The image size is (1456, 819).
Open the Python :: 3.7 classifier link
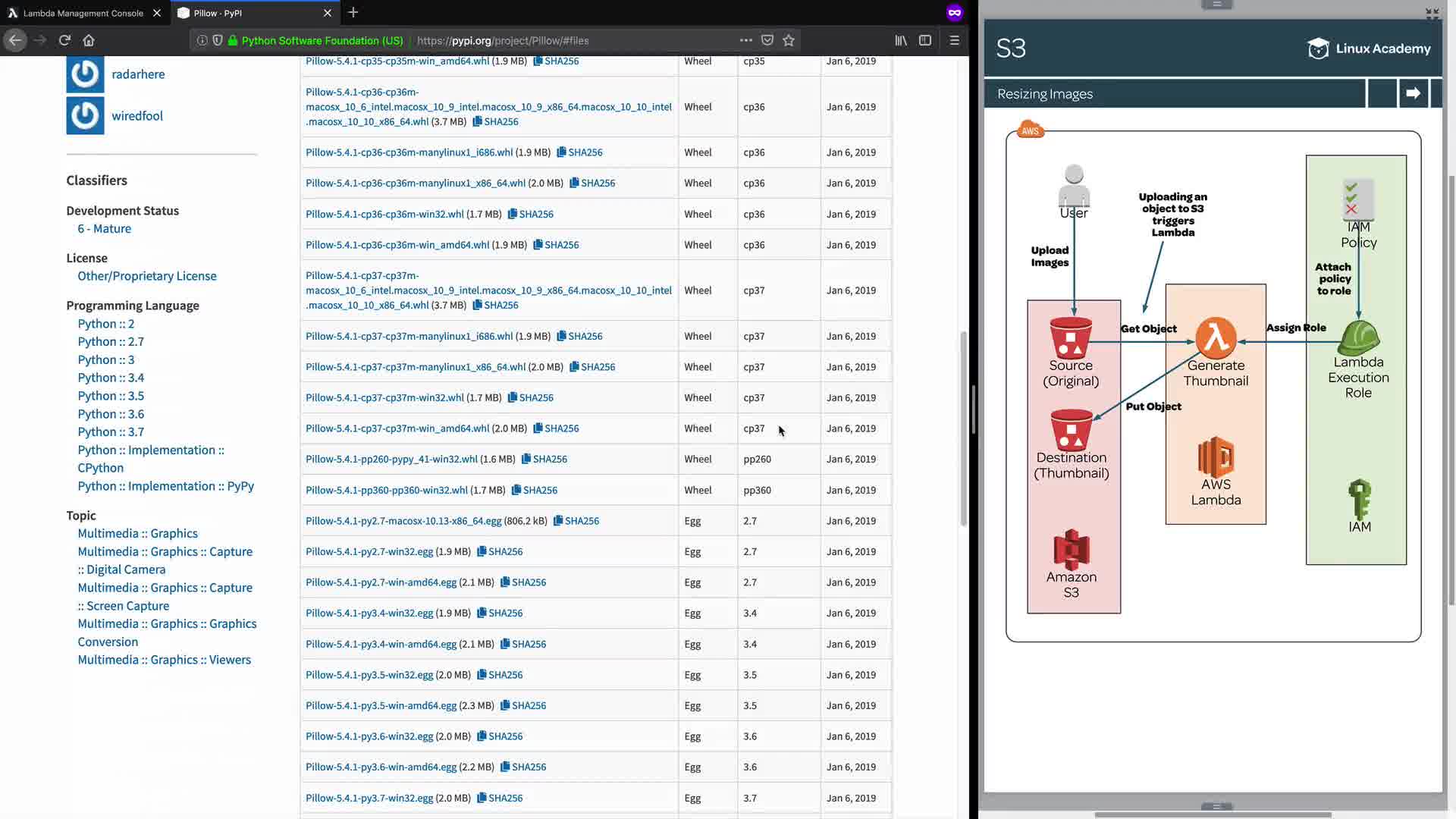(x=111, y=432)
